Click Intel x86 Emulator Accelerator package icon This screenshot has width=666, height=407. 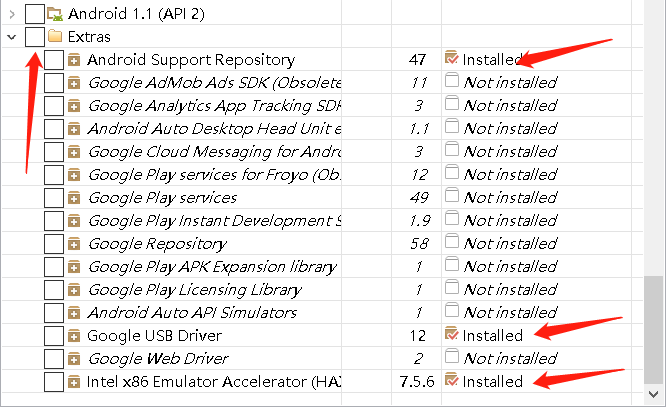coord(74,382)
